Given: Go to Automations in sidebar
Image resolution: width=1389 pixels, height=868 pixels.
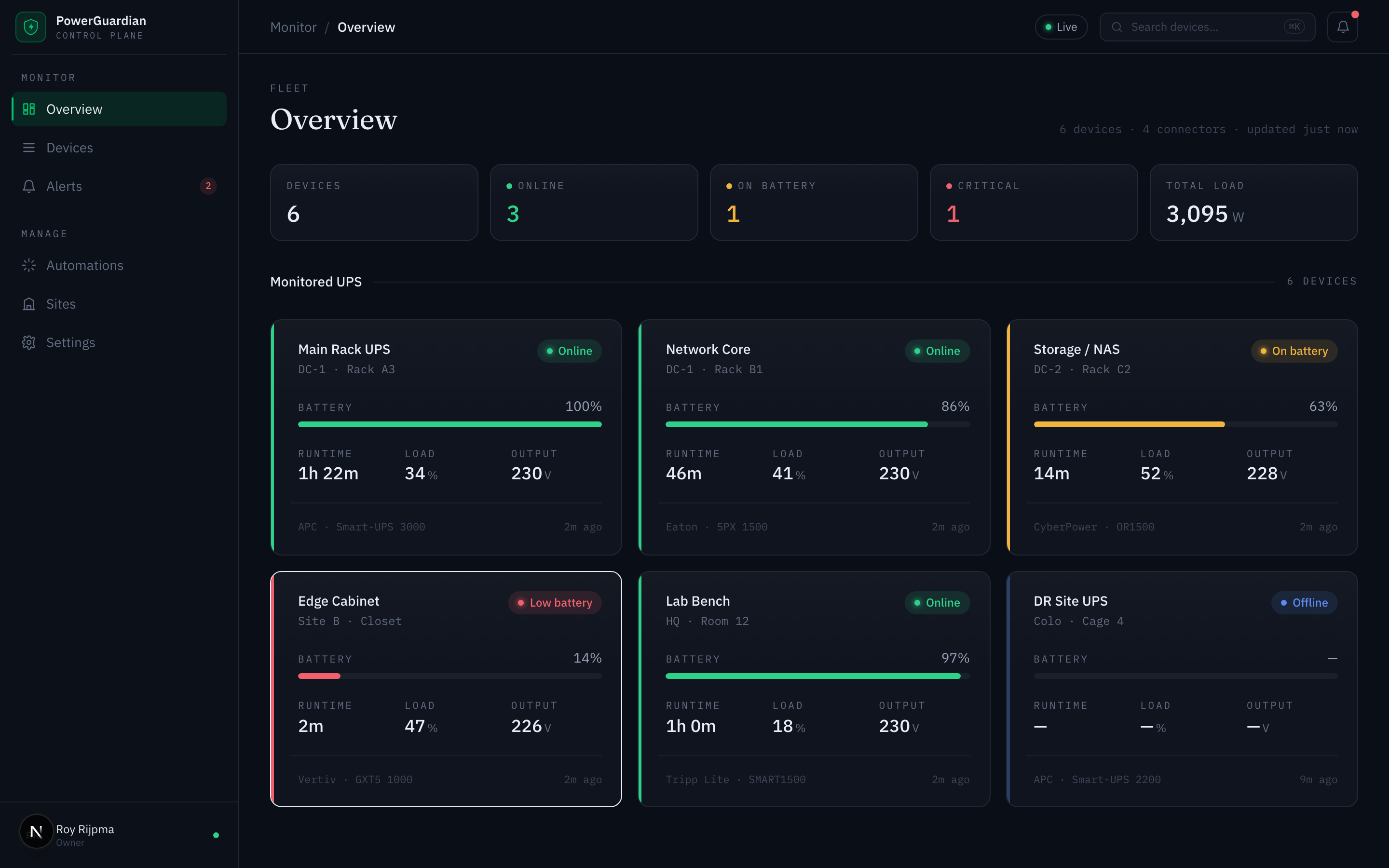Looking at the screenshot, I should tap(119, 265).
